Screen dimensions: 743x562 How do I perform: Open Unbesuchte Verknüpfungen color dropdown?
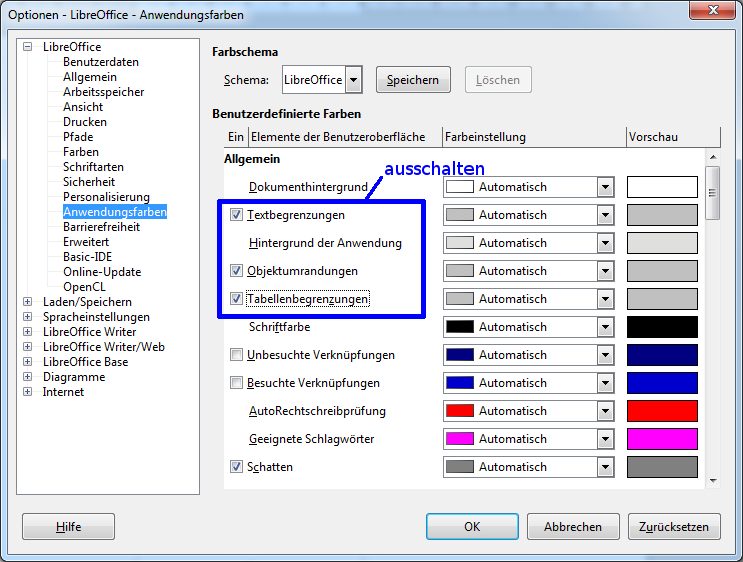point(605,354)
